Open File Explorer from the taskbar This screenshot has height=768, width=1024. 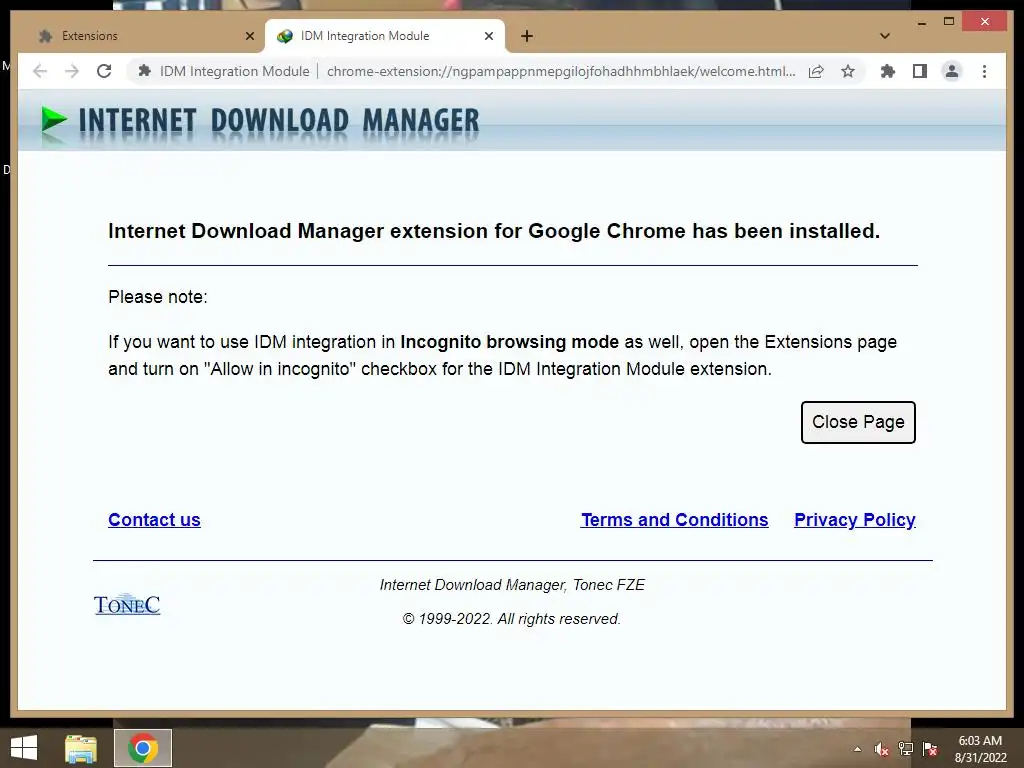click(x=81, y=748)
